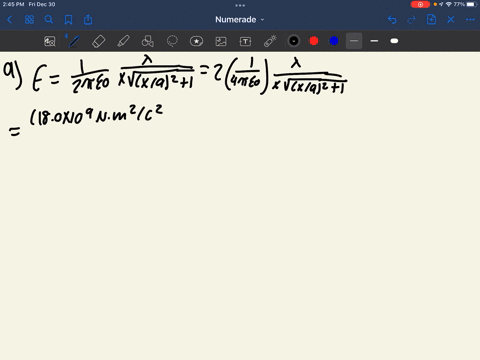Choose the Shapes tool

point(148,41)
